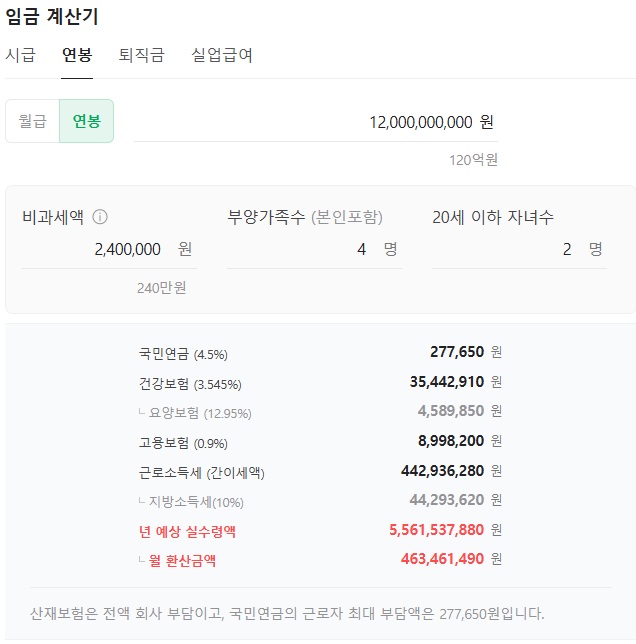
Task: Click the info icon beside 비과세액
Action: (100, 217)
